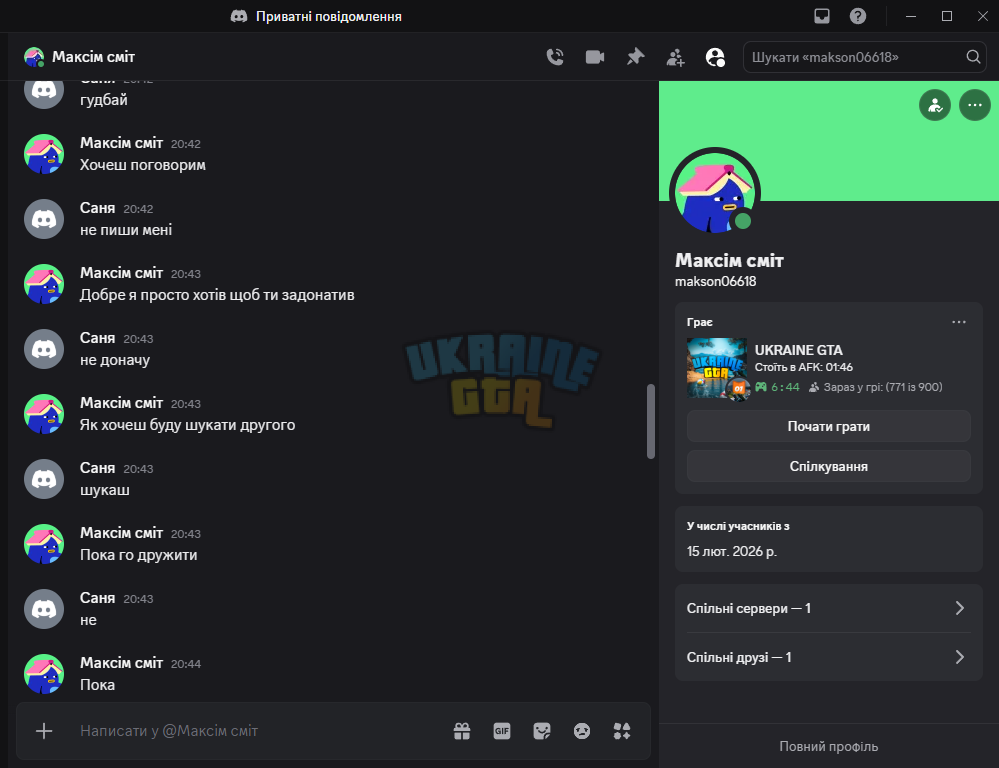Click Саня avatar beside 'шукаш'
Image resolution: width=999 pixels, height=768 pixels.
point(44,479)
